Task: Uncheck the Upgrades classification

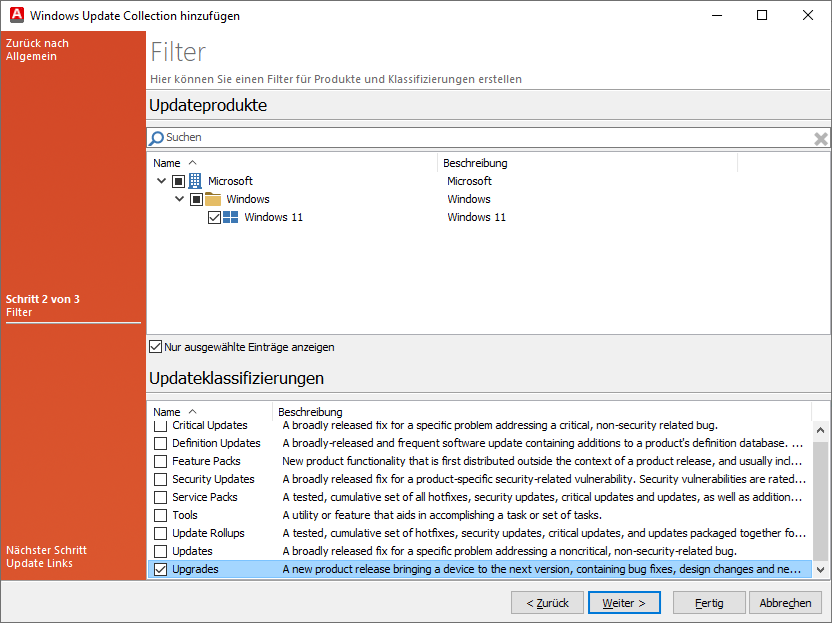Action: point(158,569)
